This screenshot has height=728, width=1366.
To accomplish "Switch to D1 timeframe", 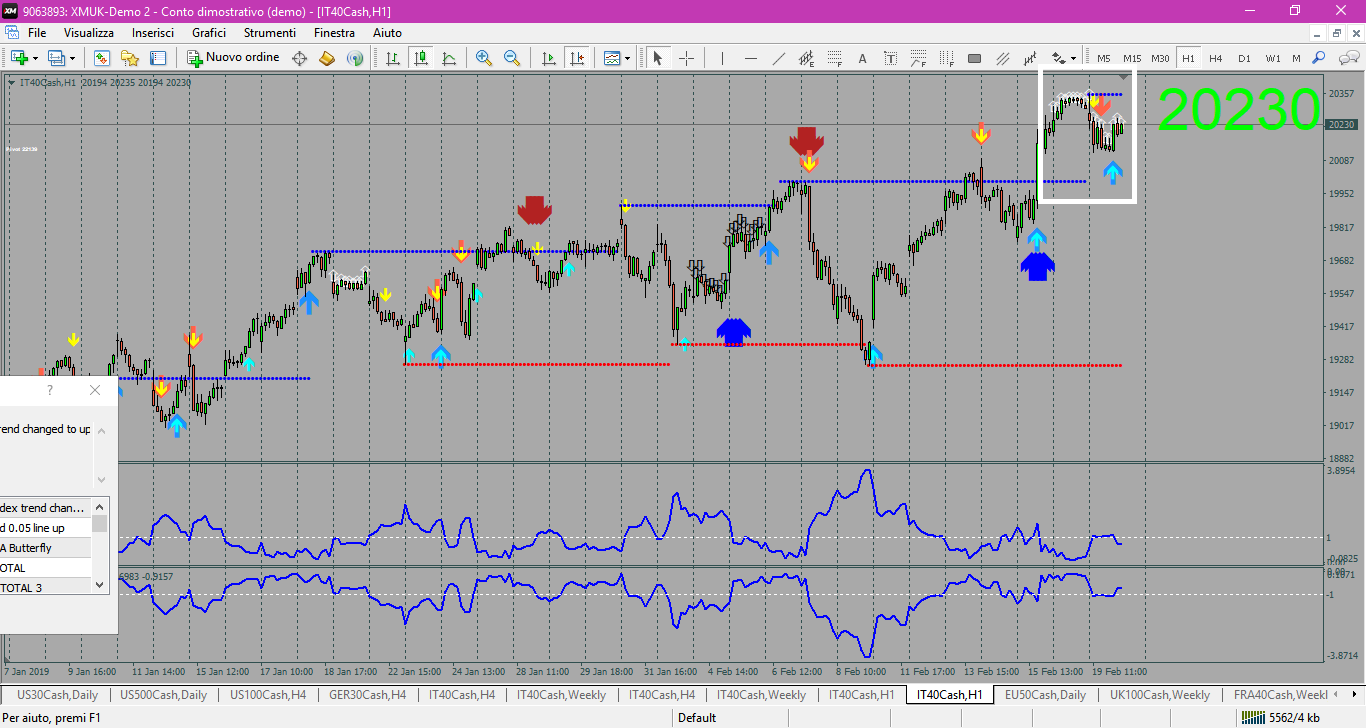I will tap(1244, 58).
